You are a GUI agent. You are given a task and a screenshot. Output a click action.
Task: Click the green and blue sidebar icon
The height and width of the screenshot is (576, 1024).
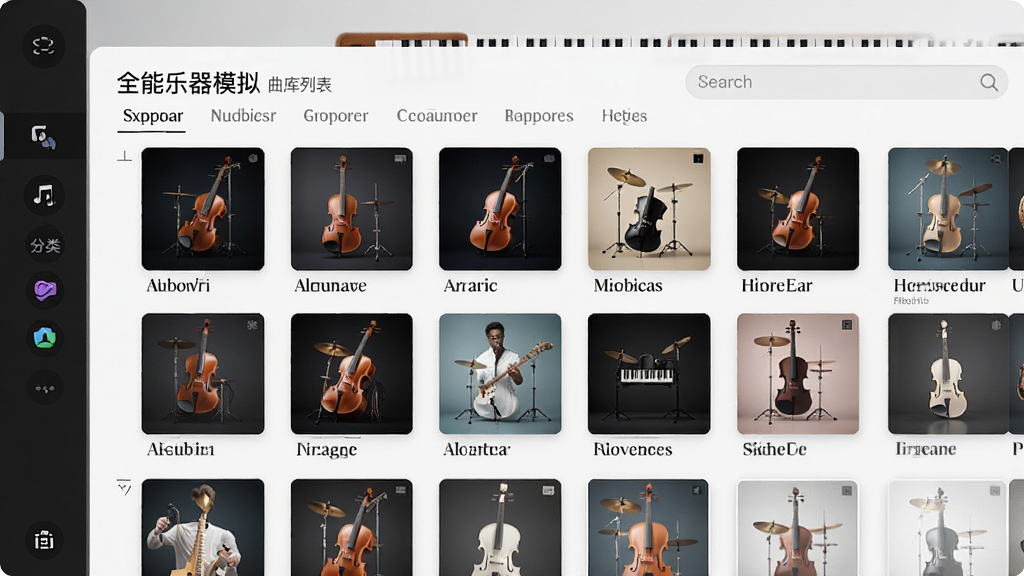tap(44, 338)
